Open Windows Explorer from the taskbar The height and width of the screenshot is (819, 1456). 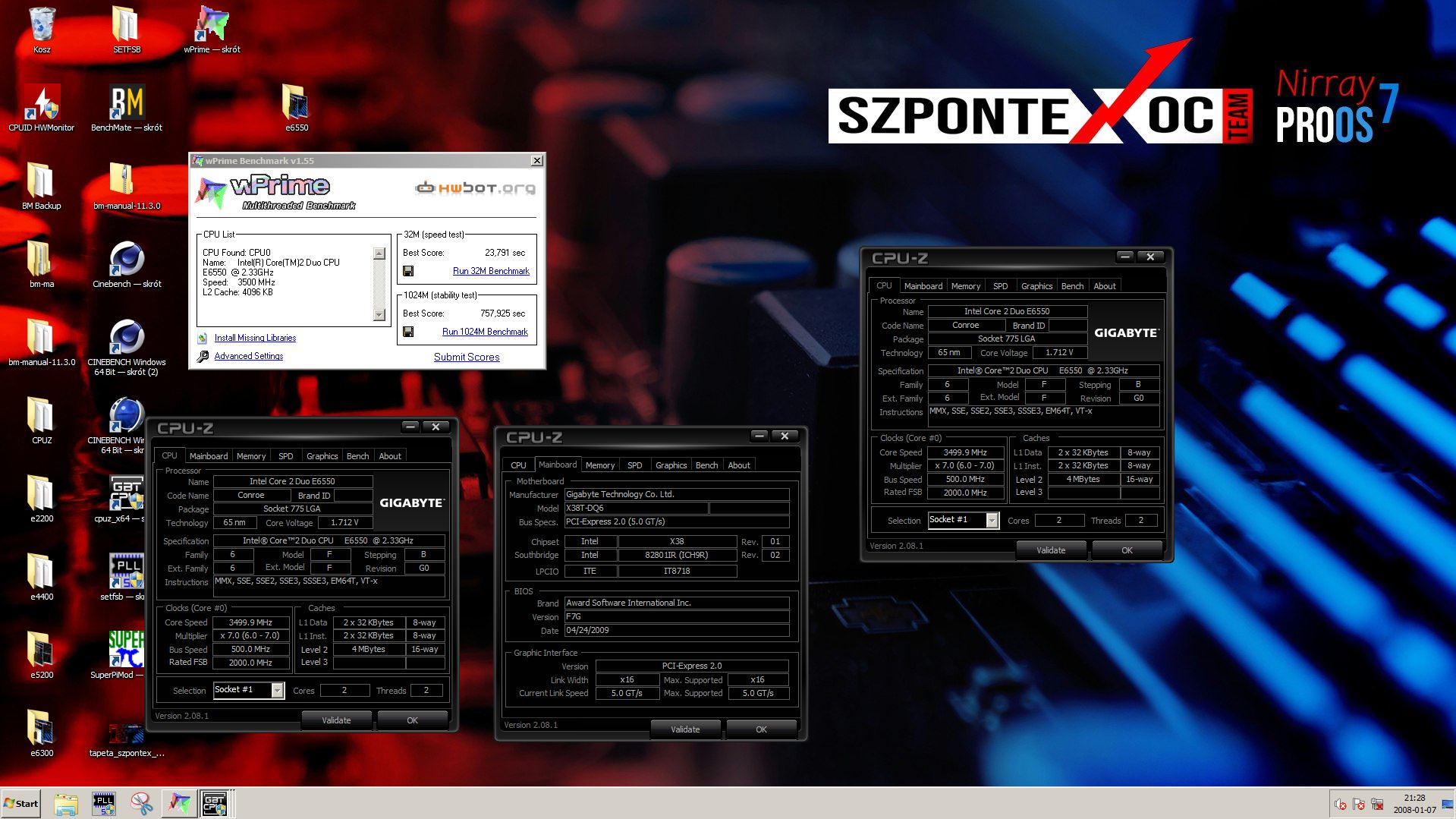point(66,804)
